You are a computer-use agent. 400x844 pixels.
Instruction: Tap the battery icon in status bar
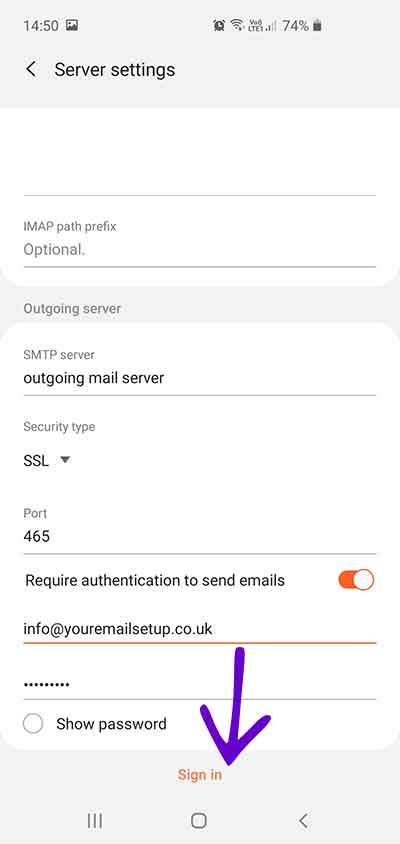317,25
